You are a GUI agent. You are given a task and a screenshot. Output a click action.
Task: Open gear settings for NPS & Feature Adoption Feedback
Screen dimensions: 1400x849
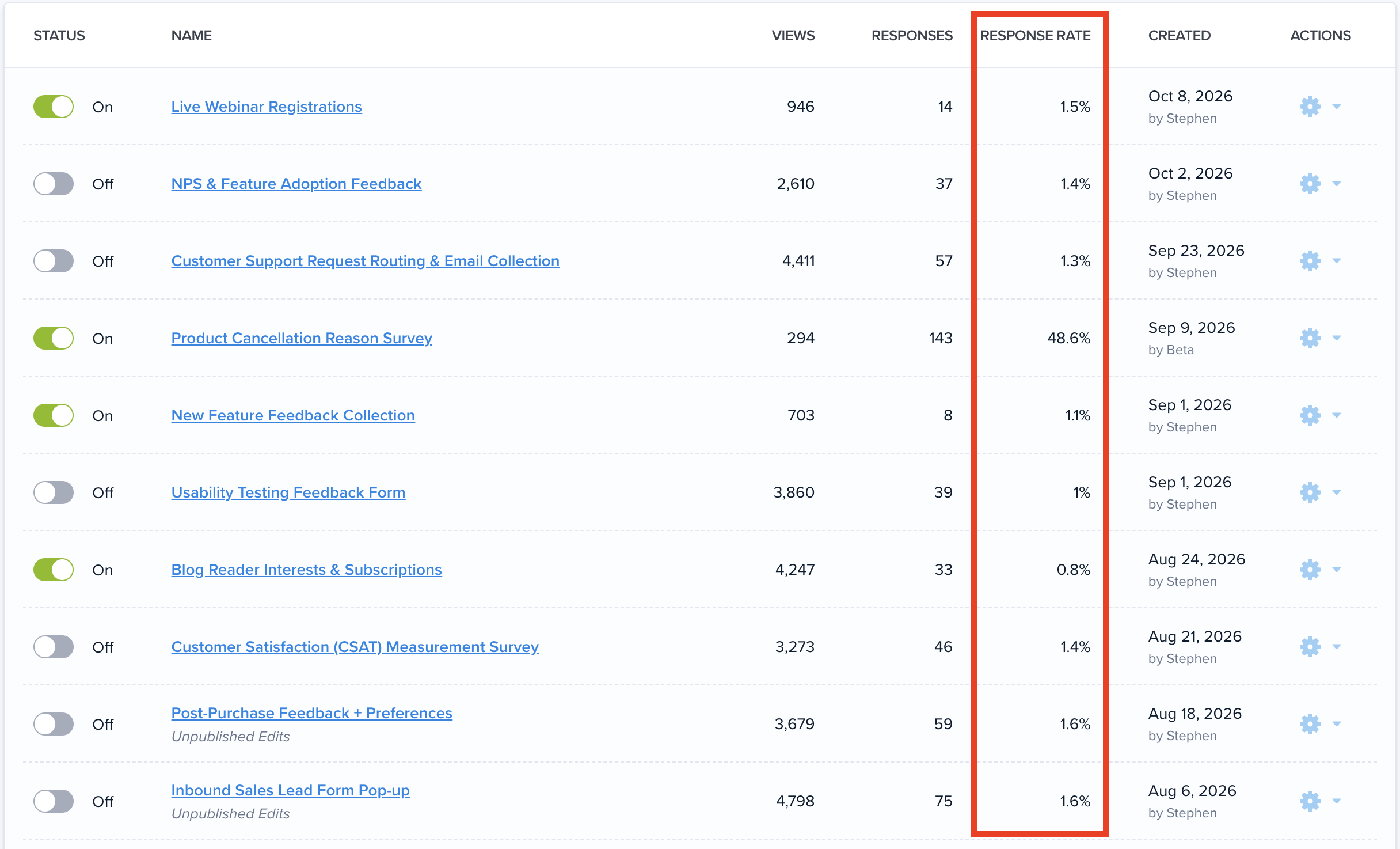point(1310,184)
